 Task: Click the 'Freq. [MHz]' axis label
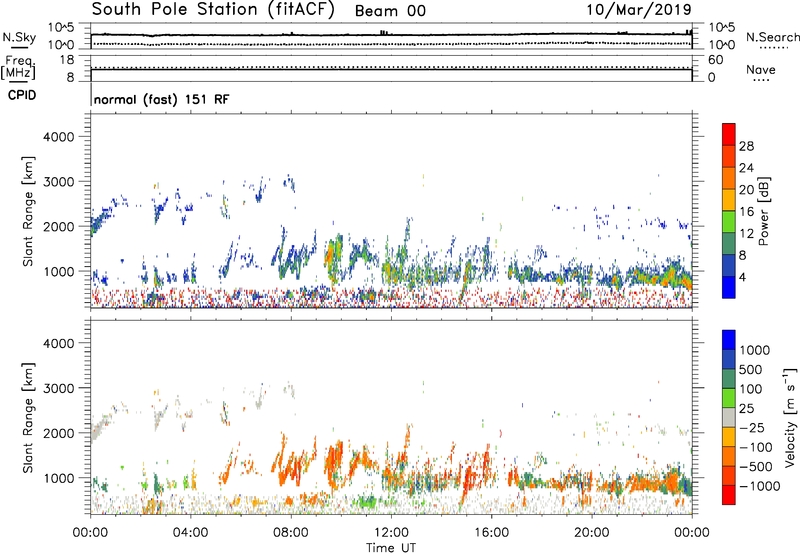point(18,68)
